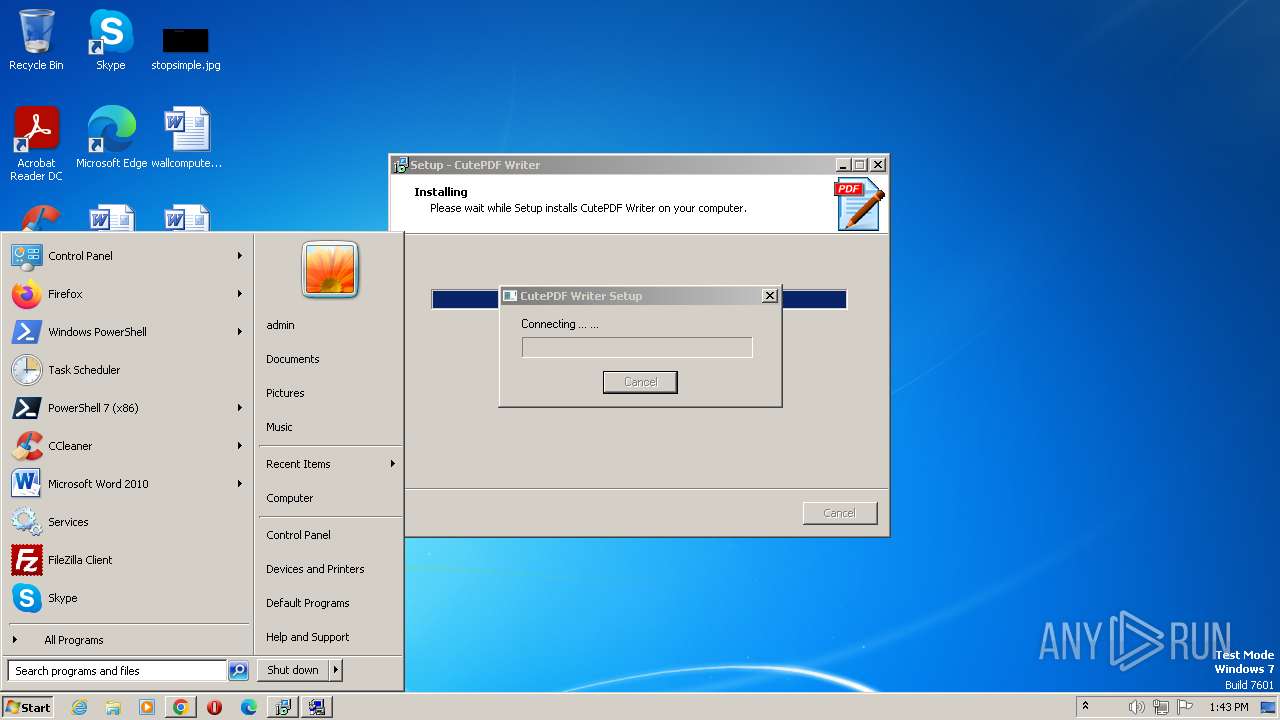This screenshot has height=720, width=1280.
Task: Switch to the Setup installer taskbar button
Action: coord(283,707)
